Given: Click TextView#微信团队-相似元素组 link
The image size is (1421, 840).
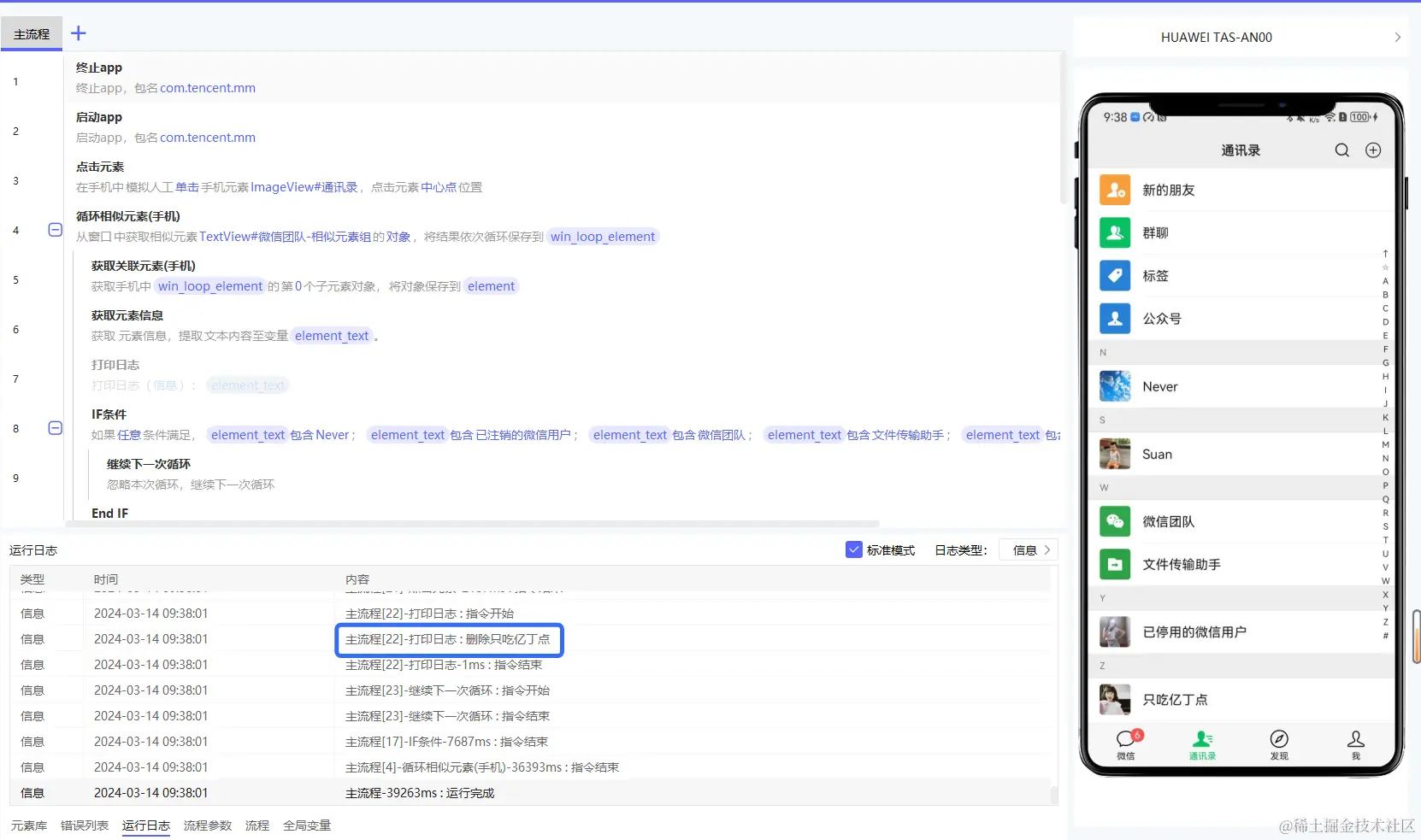Looking at the screenshot, I should pyautogui.click(x=286, y=237).
